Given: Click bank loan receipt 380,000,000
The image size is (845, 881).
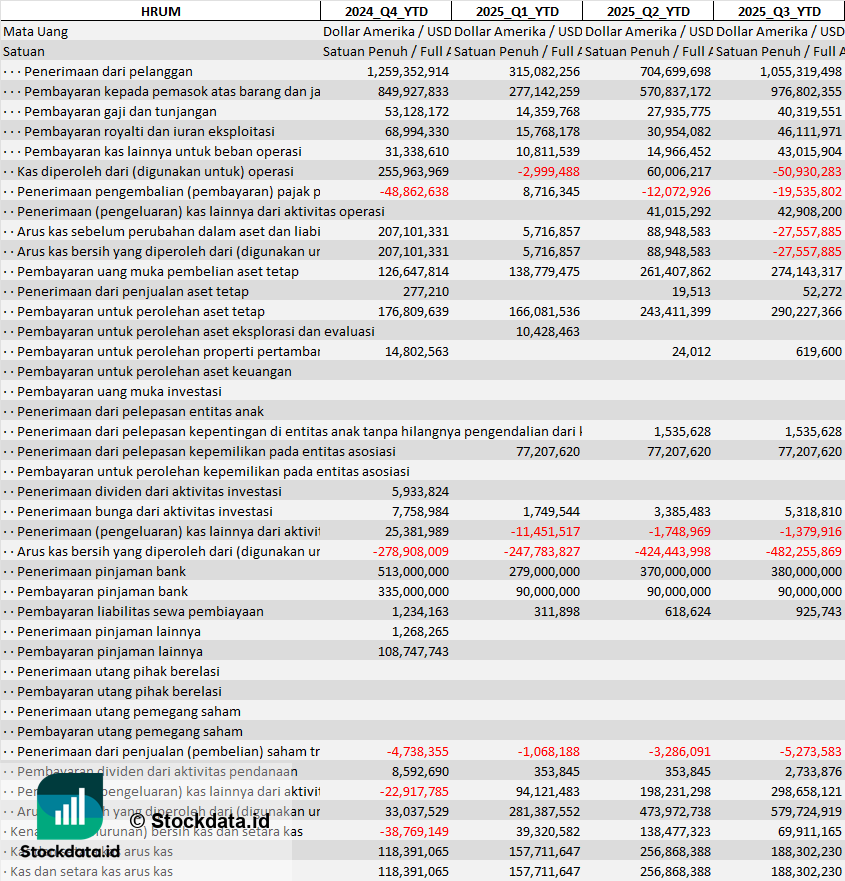Looking at the screenshot, I should pos(806,572).
